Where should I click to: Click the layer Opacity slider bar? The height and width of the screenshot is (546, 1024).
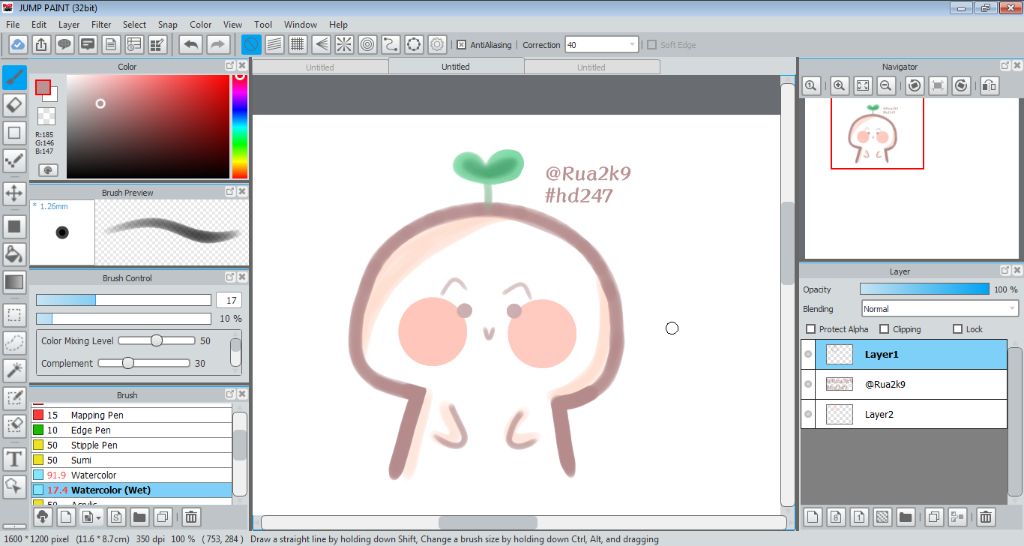pos(924,289)
